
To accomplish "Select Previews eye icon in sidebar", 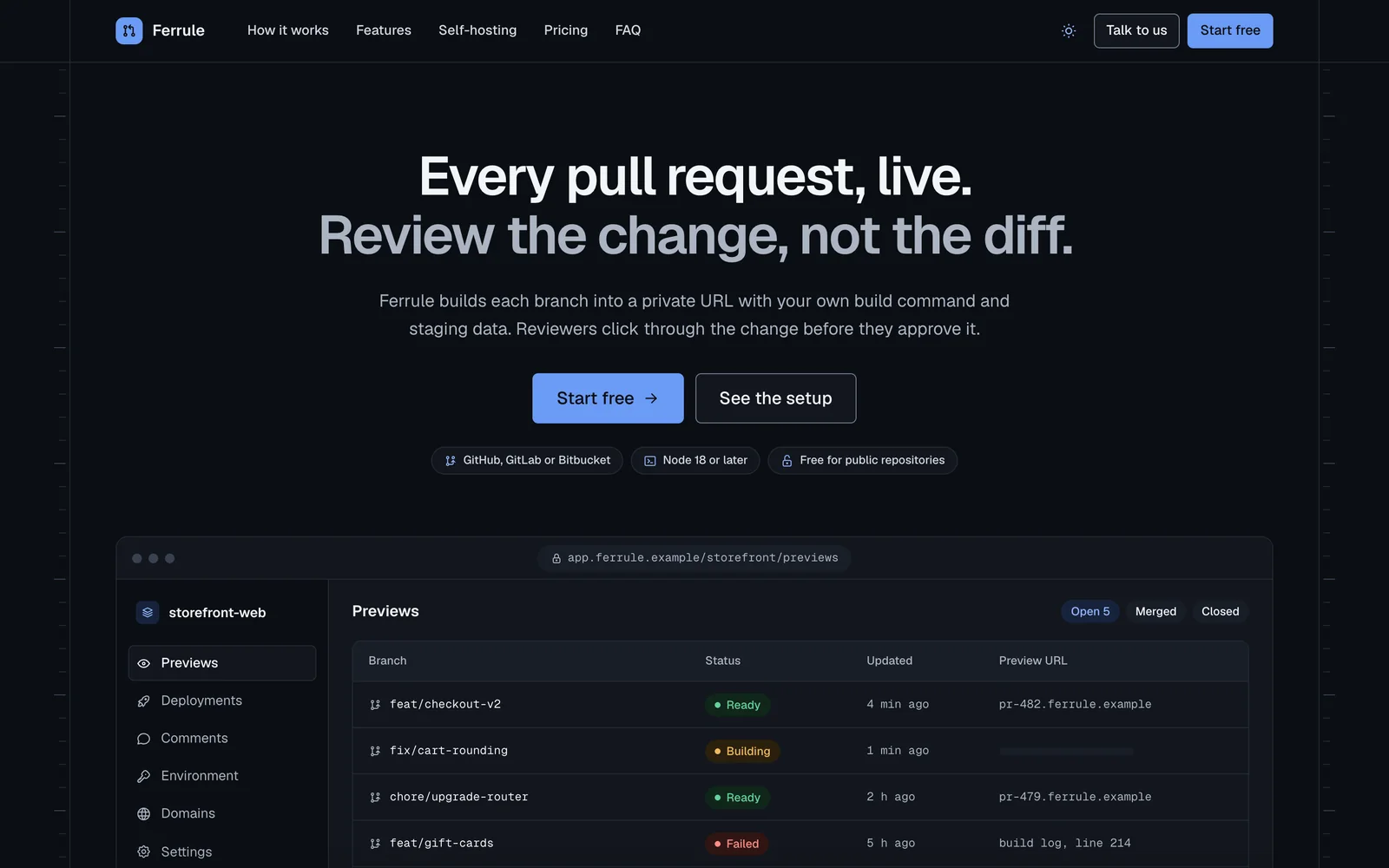I will 144,663.
